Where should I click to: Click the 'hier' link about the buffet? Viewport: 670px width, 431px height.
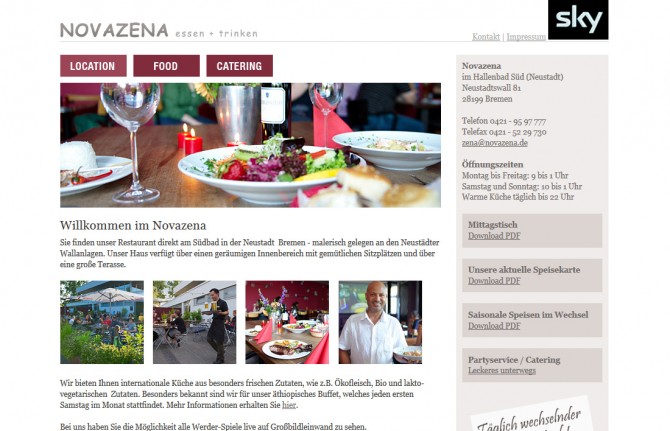[x=289, y=405]
